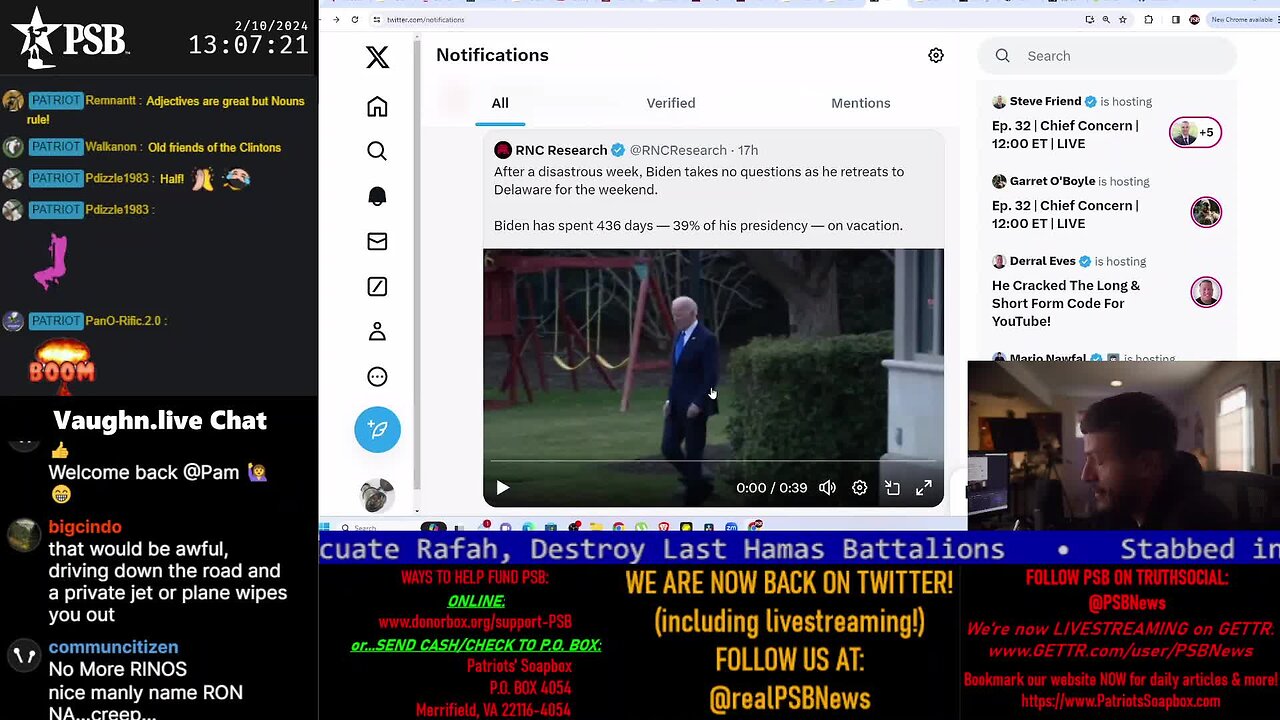Open Derral Eves host name
The width and height of the screenshot is (1280, 720).
point(1042,261)
